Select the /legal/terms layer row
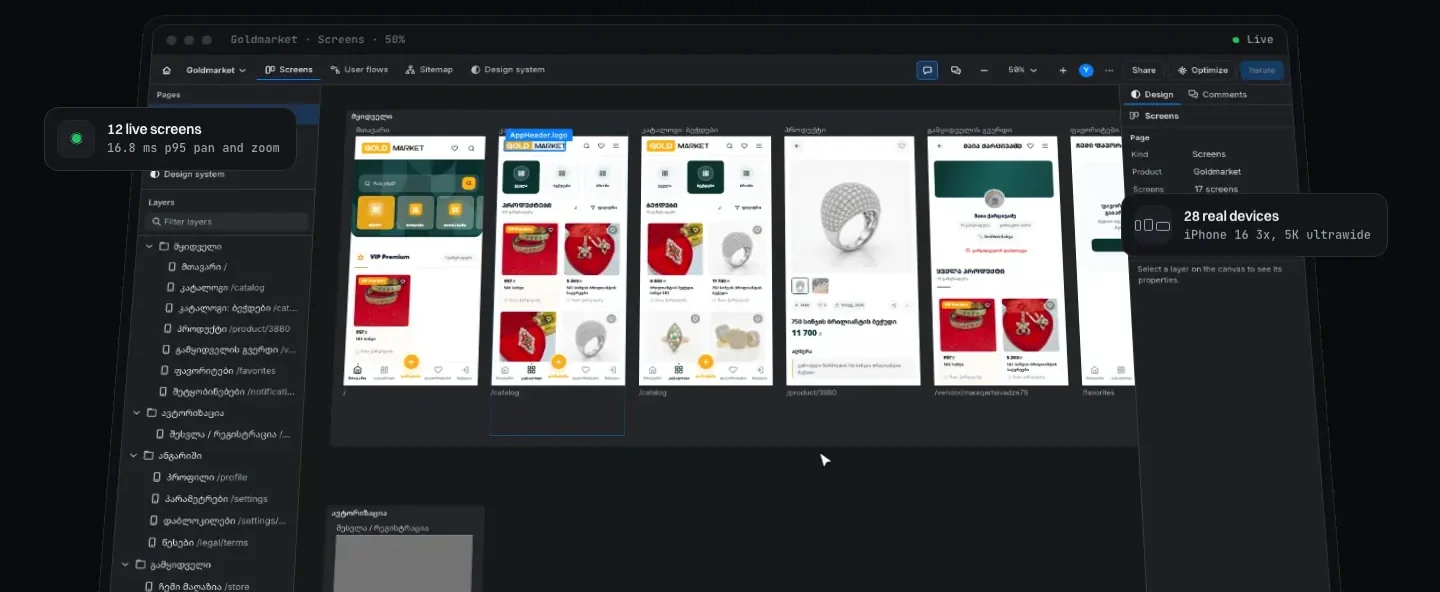 pos(197,543)
